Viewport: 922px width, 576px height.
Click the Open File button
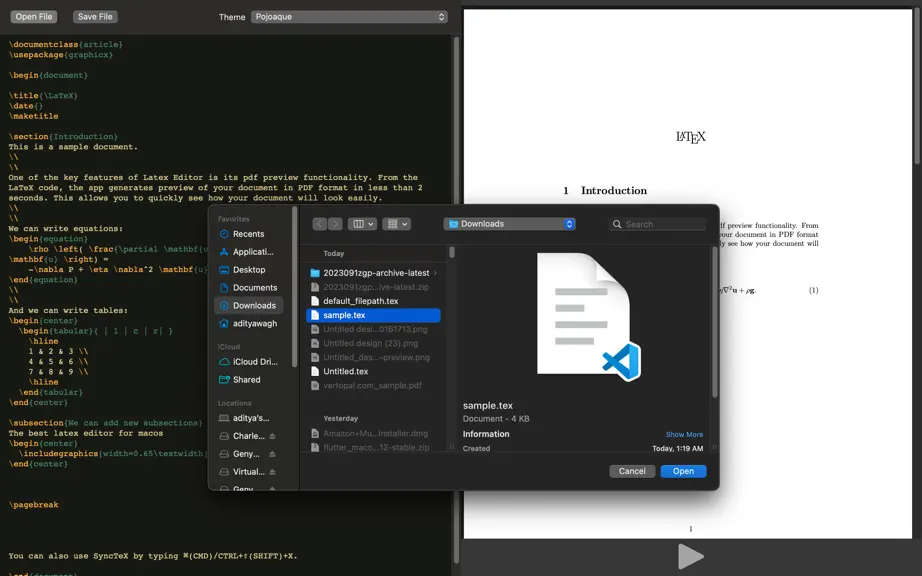pos(34,16)
